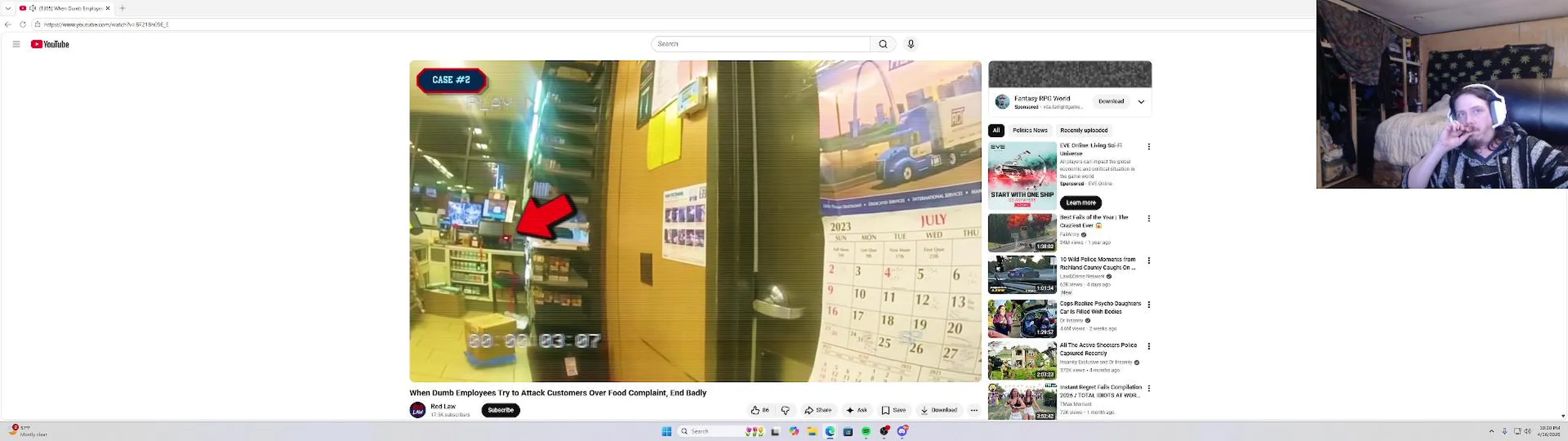Open Spotify from the taskbar
This screenshot has height=441, width=1568.
[866, 432]
